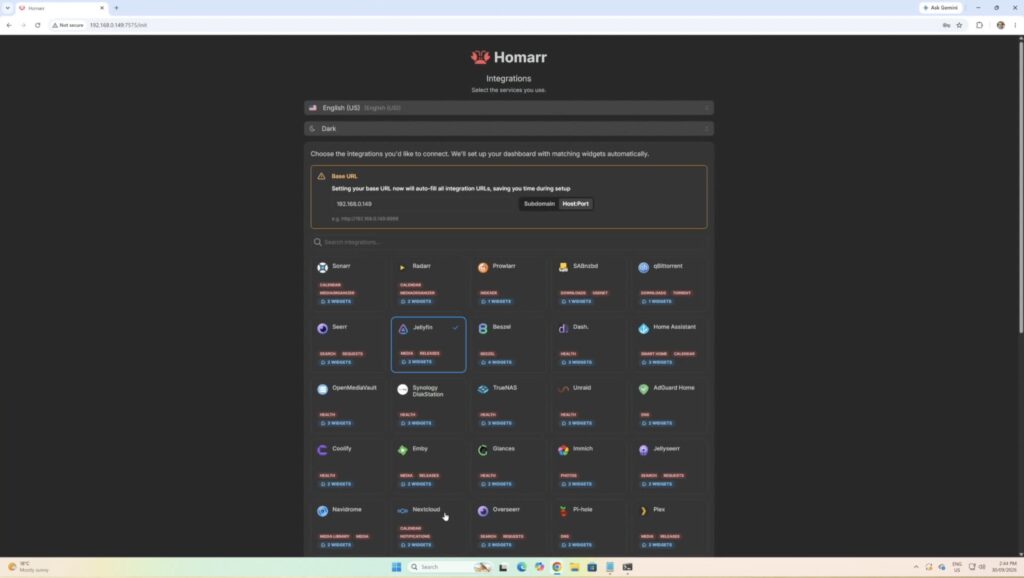This screenshot has width=1024, height=578.
Task: Click the Dash. integration icon
Action: (x=563, y=329)
